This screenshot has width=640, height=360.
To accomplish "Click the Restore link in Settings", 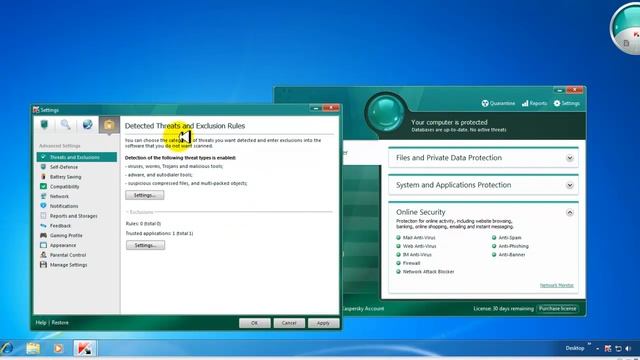I will pos(60,322).
